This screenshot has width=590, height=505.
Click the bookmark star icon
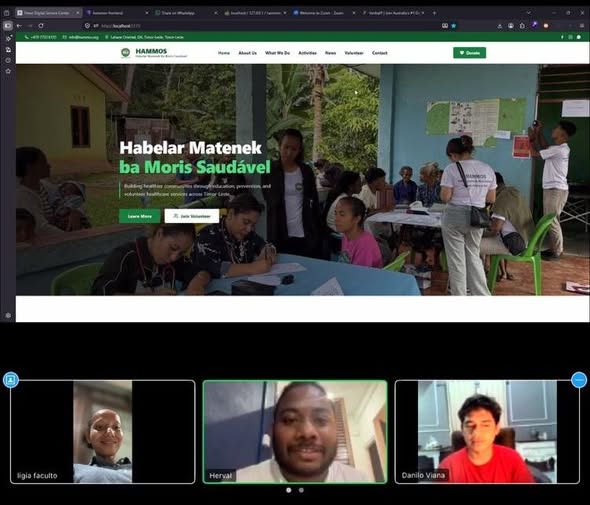(x=454, y=26)
